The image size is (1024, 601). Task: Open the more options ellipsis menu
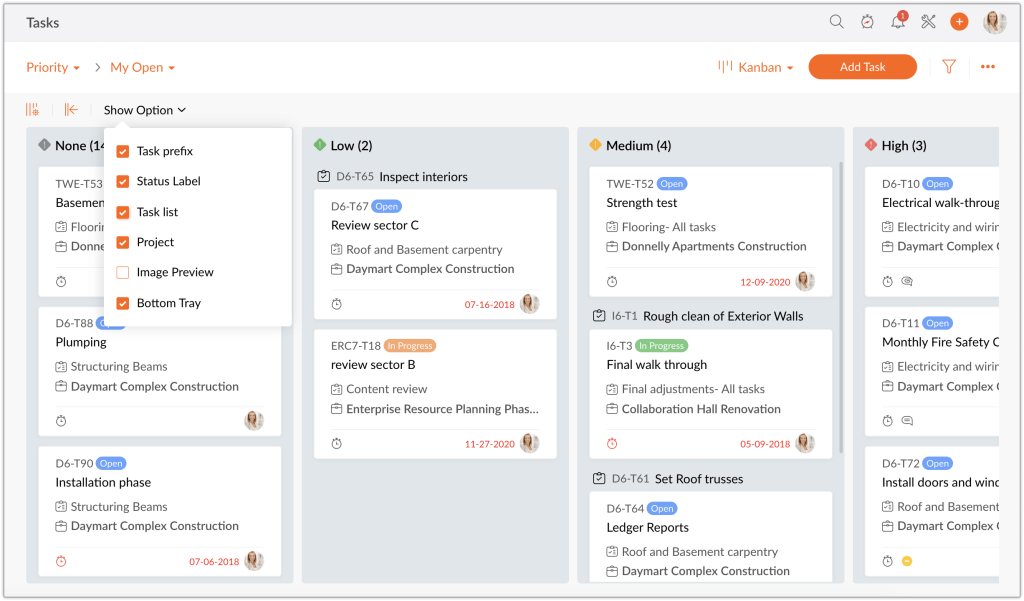coord(988,66)
